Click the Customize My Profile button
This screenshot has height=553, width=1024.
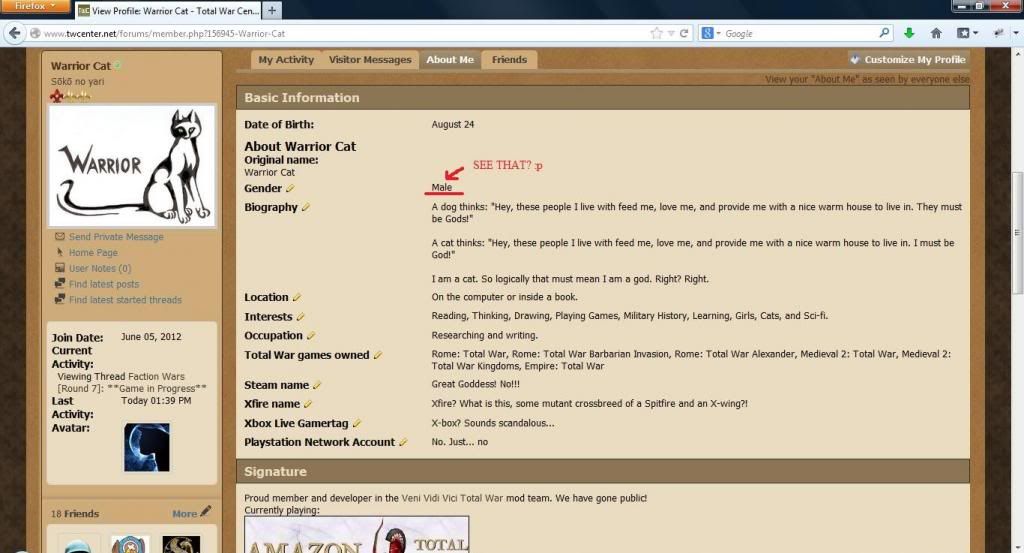908,60
